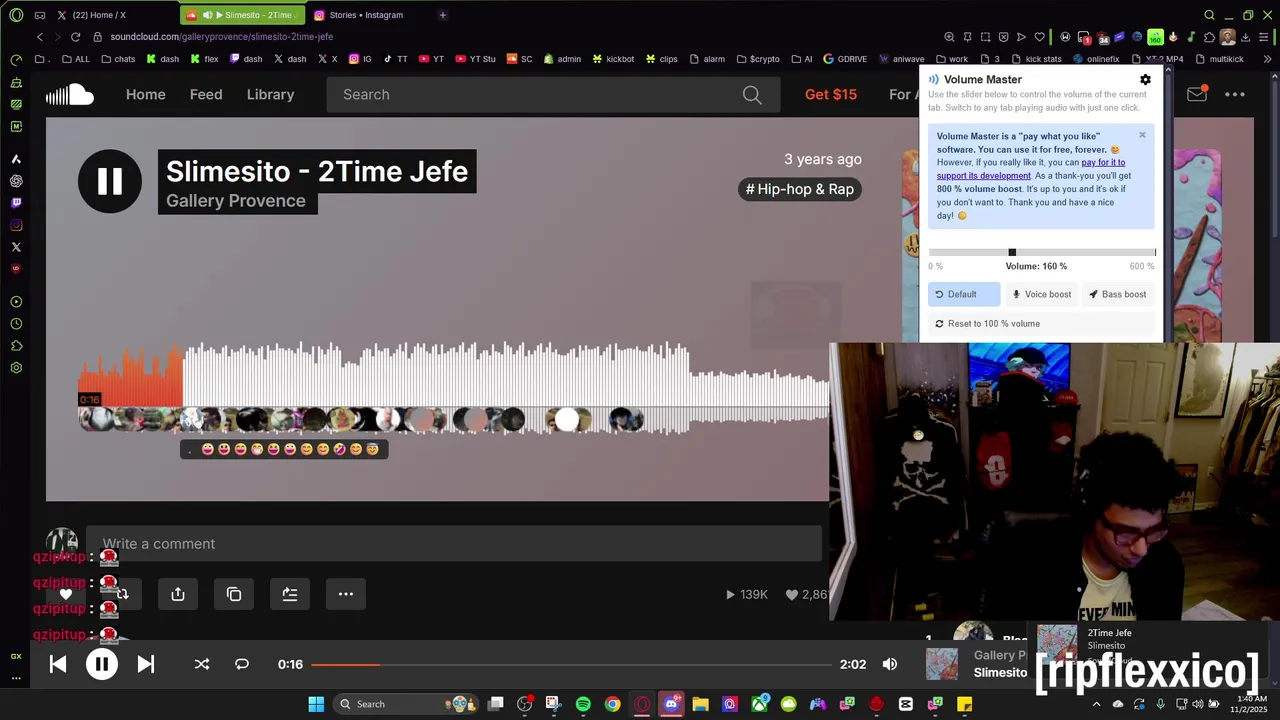1280x720 pixels.
Task: Click the waveform to seek the track
Action: coord(454,388)
